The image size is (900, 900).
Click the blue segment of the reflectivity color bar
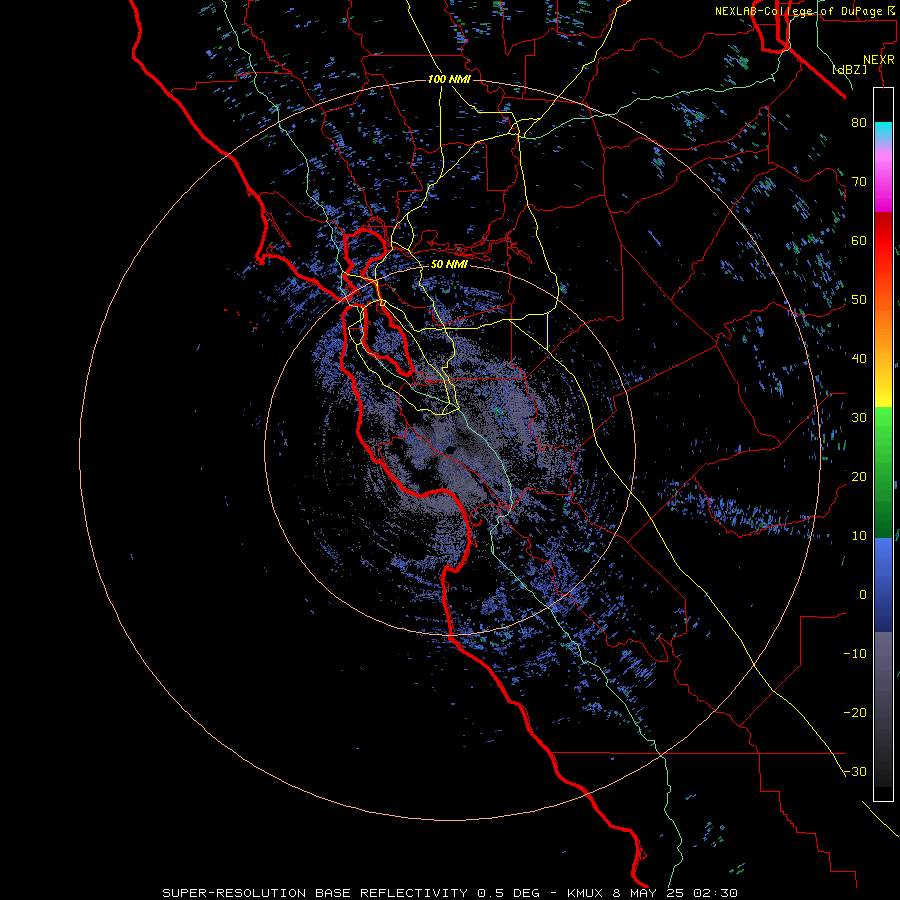point(883,585)
